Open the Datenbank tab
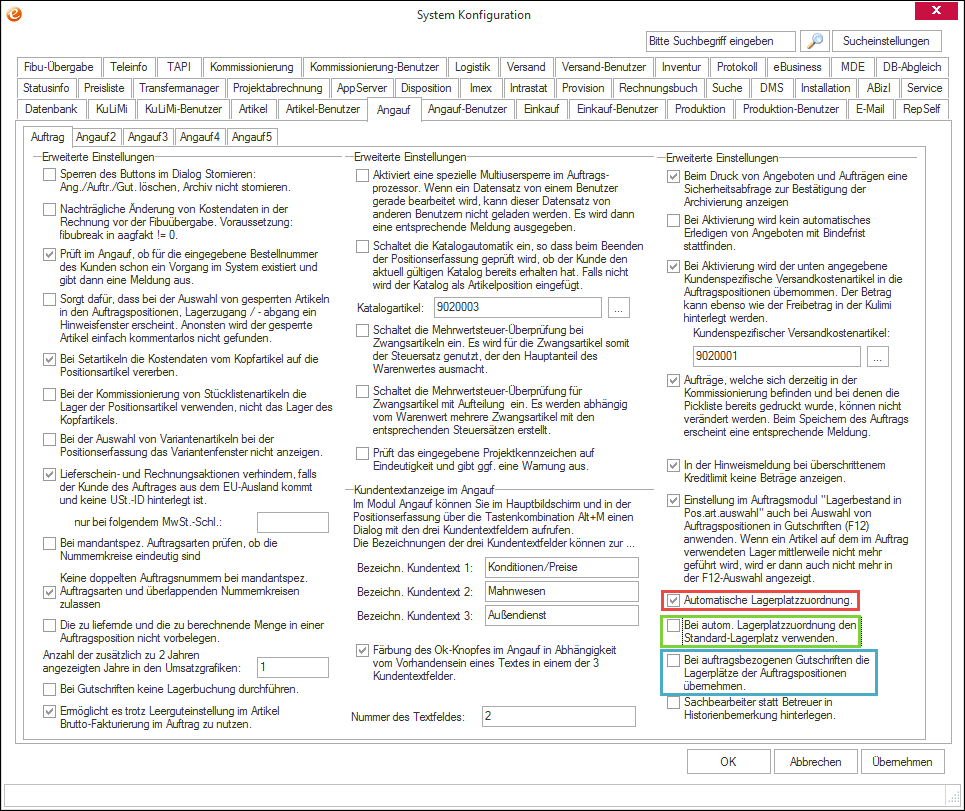This screenshot has height=811, width=965. click(x=51, y=109)
